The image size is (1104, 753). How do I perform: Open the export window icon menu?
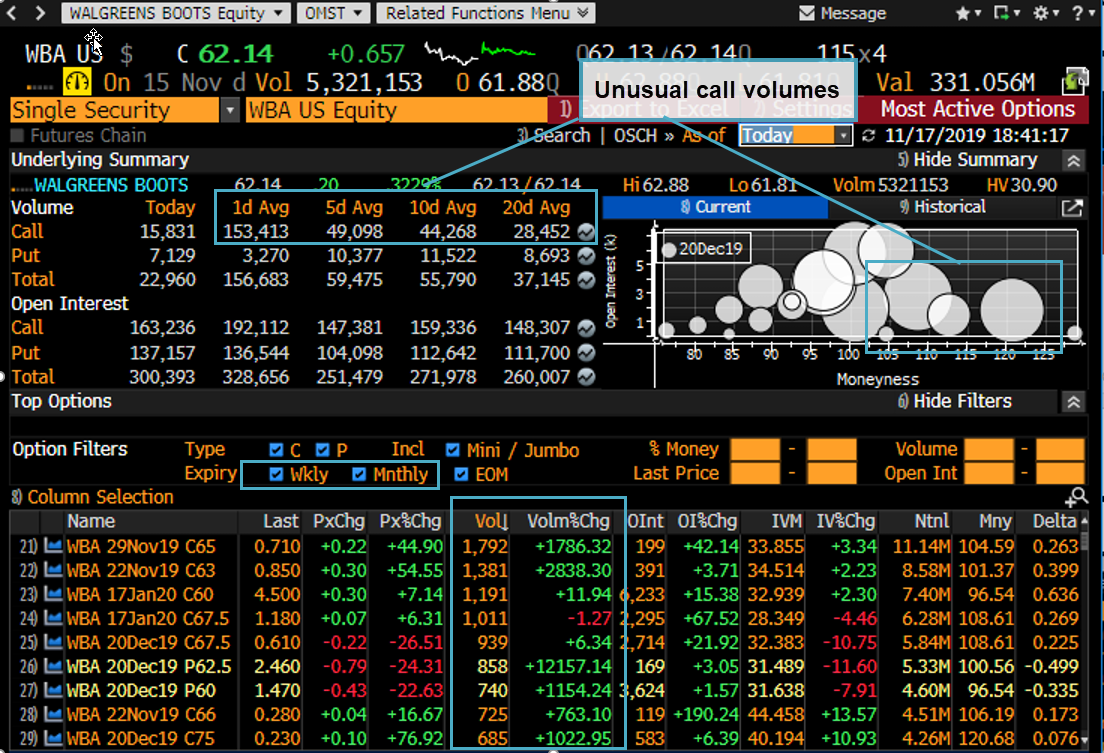(x=1007, y=13)
